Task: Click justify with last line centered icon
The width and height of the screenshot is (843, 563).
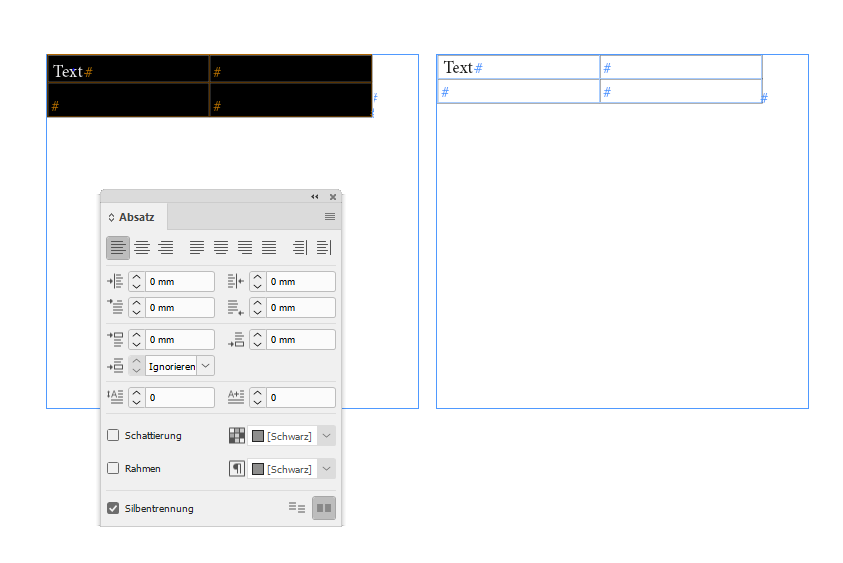Action: (x=221, y=248)
